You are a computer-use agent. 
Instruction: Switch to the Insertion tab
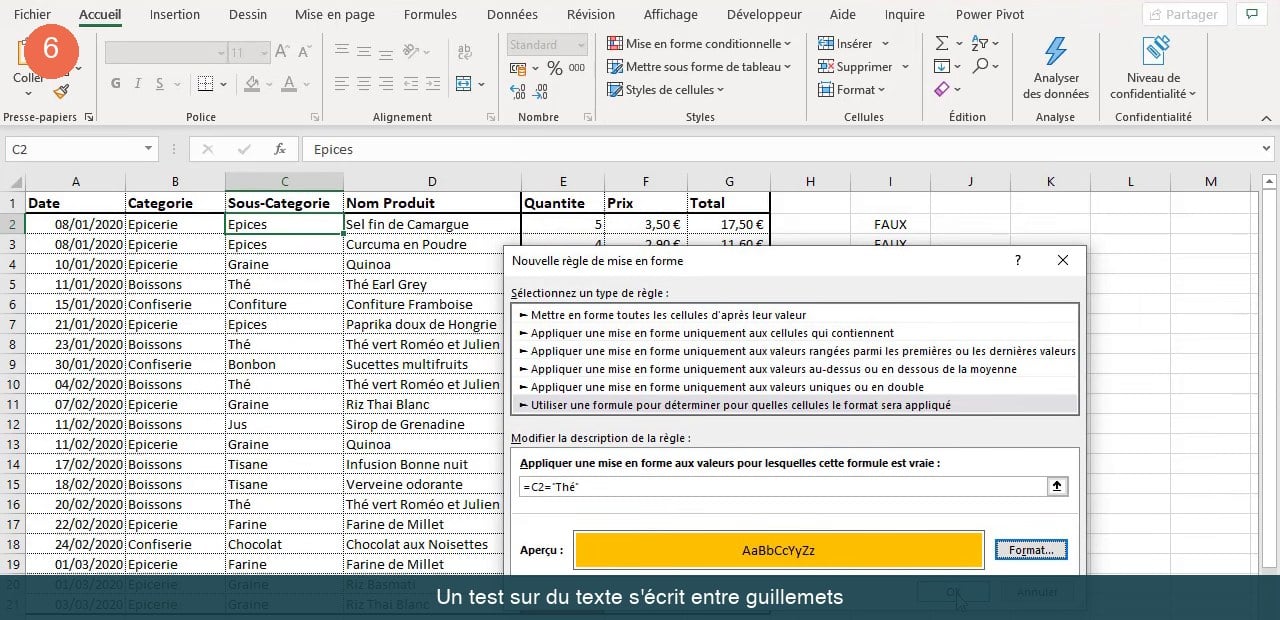(x=175, y=14)
